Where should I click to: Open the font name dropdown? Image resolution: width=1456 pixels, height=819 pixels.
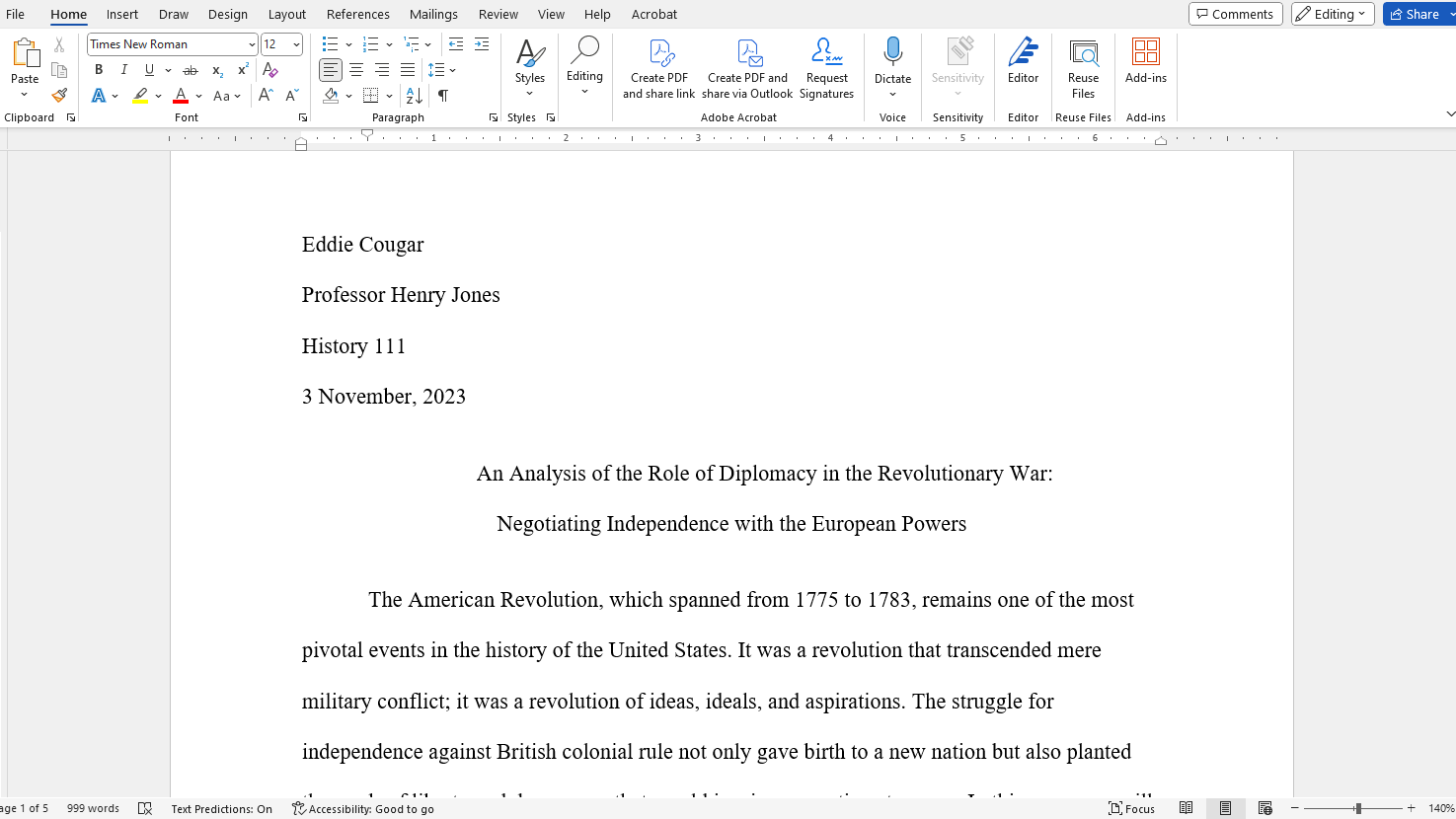point(252,44)
